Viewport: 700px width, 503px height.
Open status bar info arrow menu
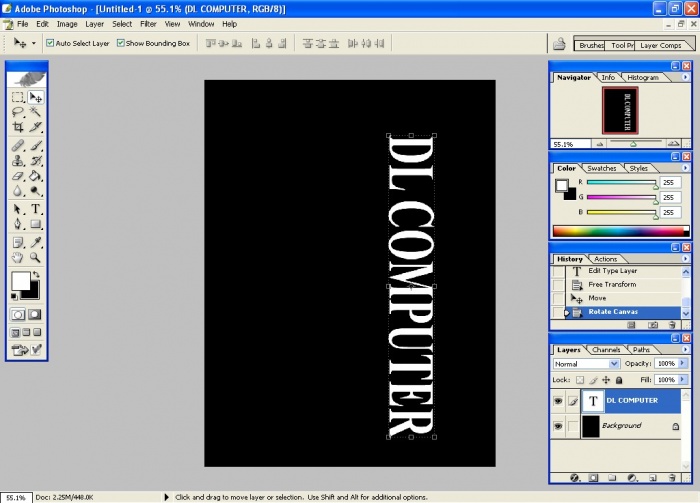(167, 497)
